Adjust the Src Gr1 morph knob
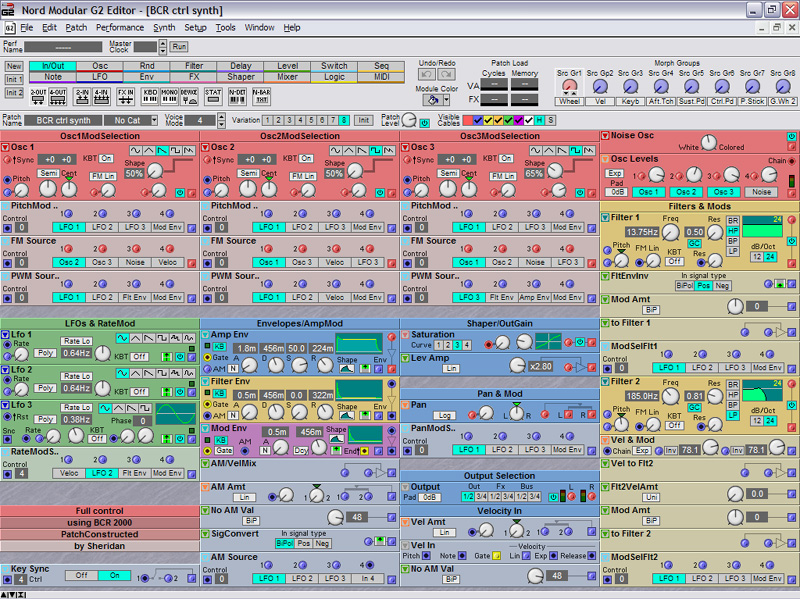 (x=569, y=86)
